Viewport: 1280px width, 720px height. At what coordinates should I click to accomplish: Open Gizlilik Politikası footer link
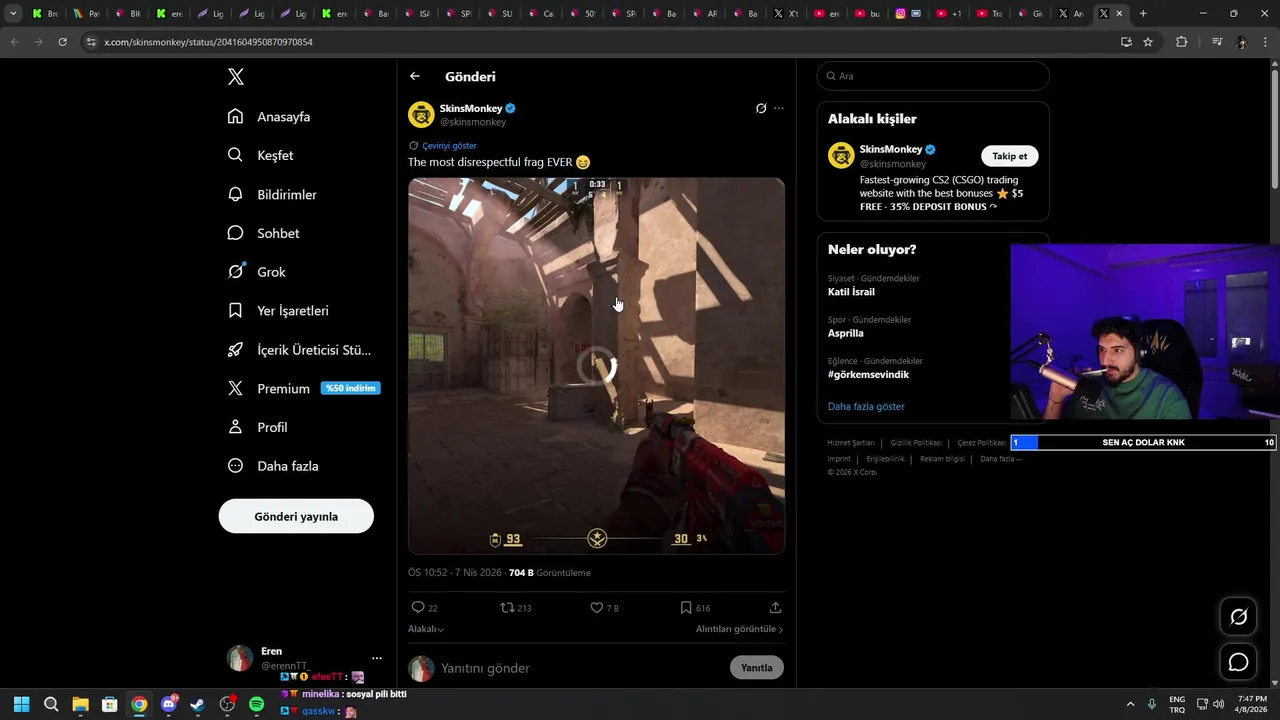tap(916, 443)
